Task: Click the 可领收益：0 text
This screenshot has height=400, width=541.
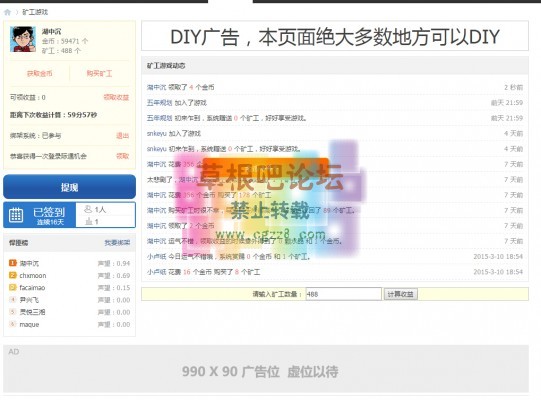Action: (x=28, y=97)
